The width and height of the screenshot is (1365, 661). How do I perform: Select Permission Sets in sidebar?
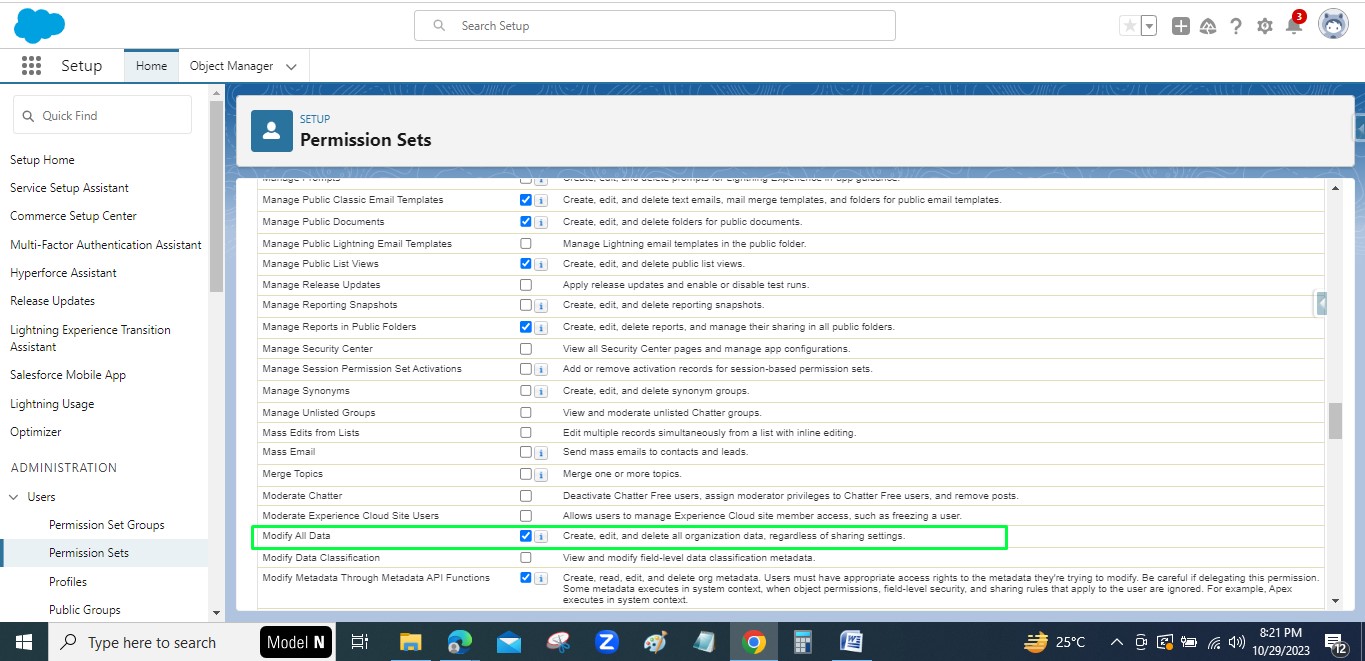pyautogui.click(x=89, y=553)
